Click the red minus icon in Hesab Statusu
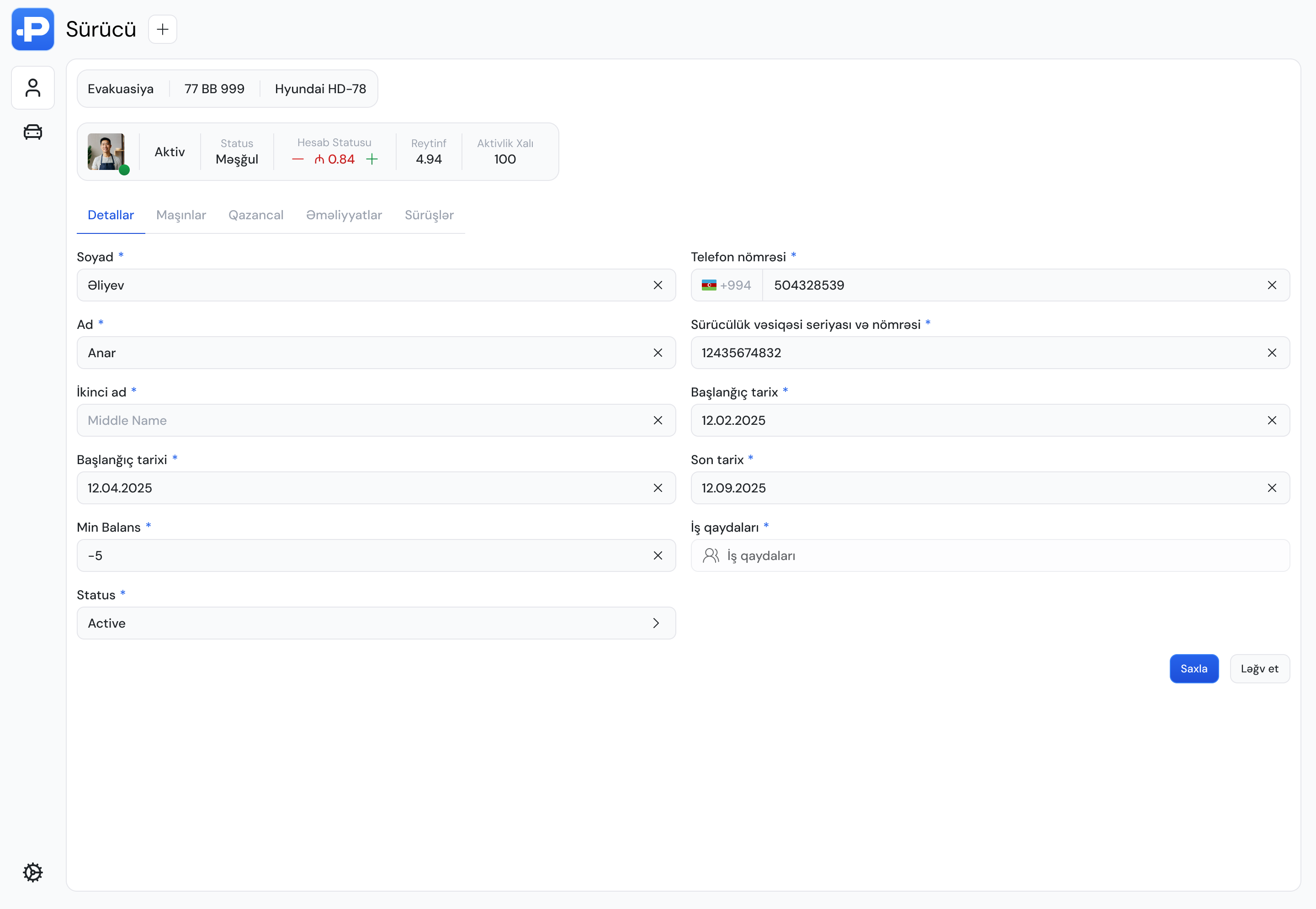Viewport: 1316px width, 909px height. tap(297, 159)
